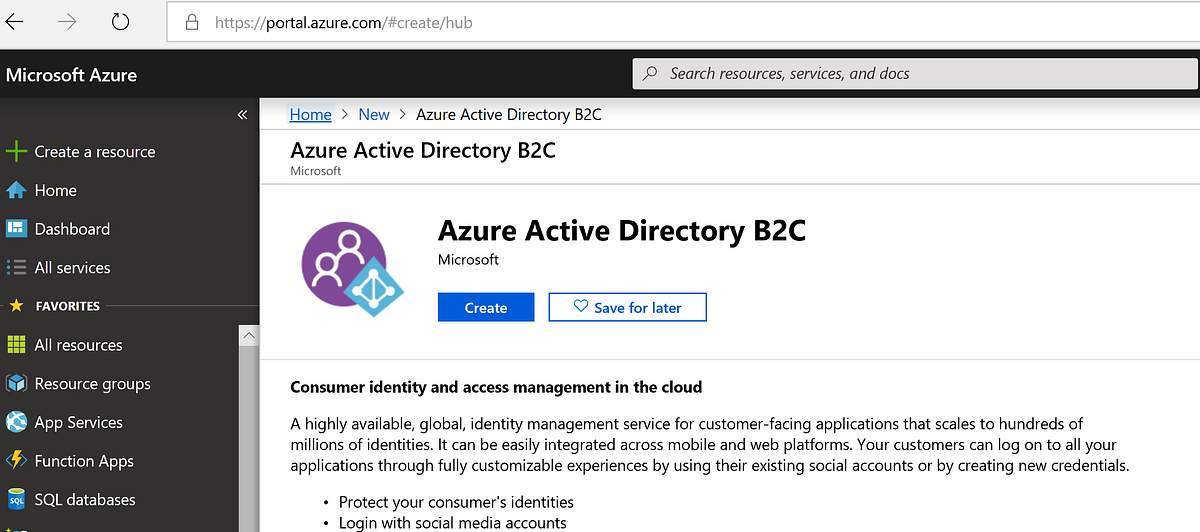Click the New breadcrumb link
This screenshot has width=1200, height=532.
click(x=374, y=115)
